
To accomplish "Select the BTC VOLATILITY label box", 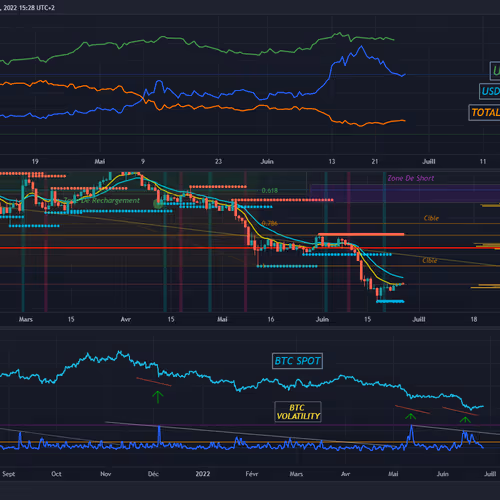I will 298,412.
